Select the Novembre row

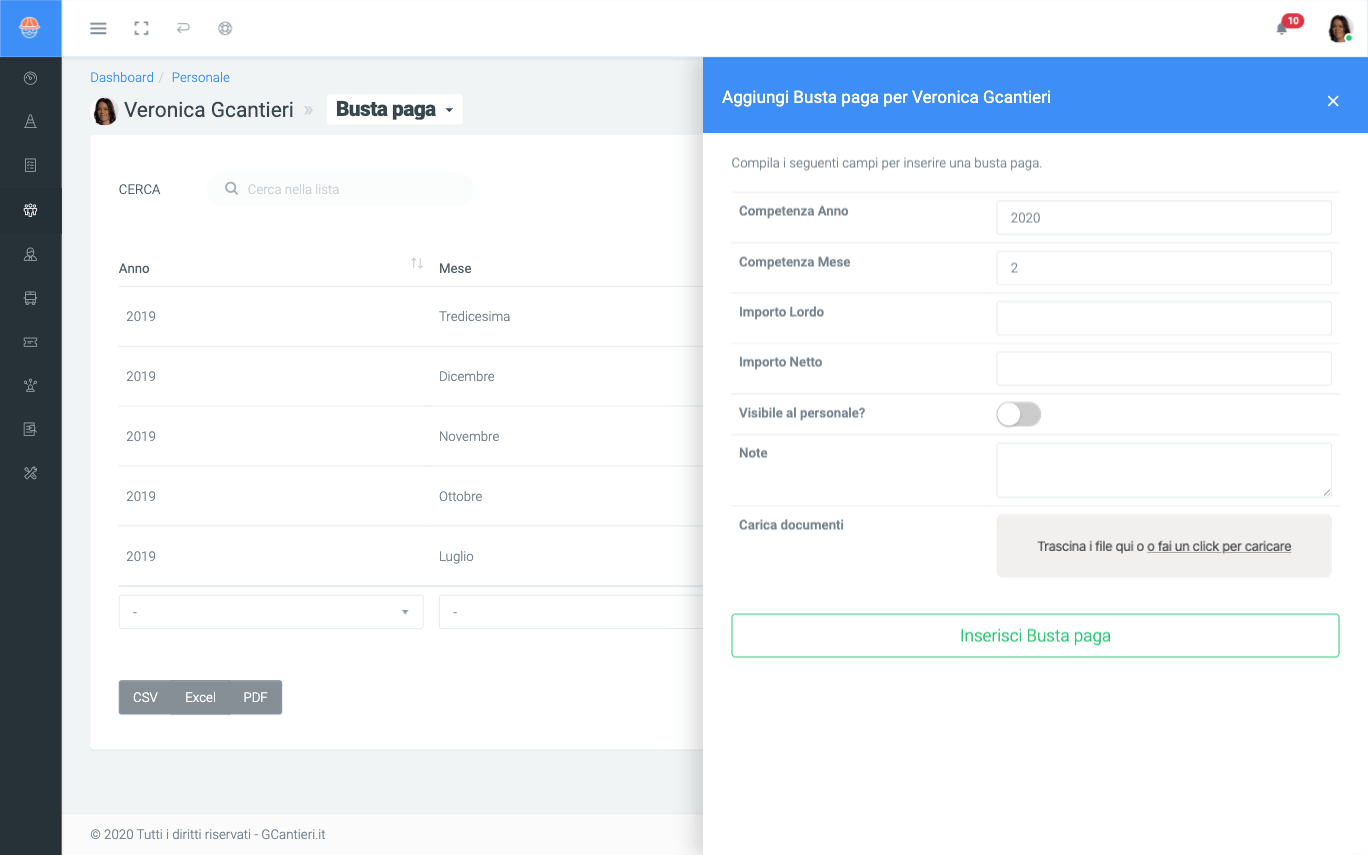[411, 436]
